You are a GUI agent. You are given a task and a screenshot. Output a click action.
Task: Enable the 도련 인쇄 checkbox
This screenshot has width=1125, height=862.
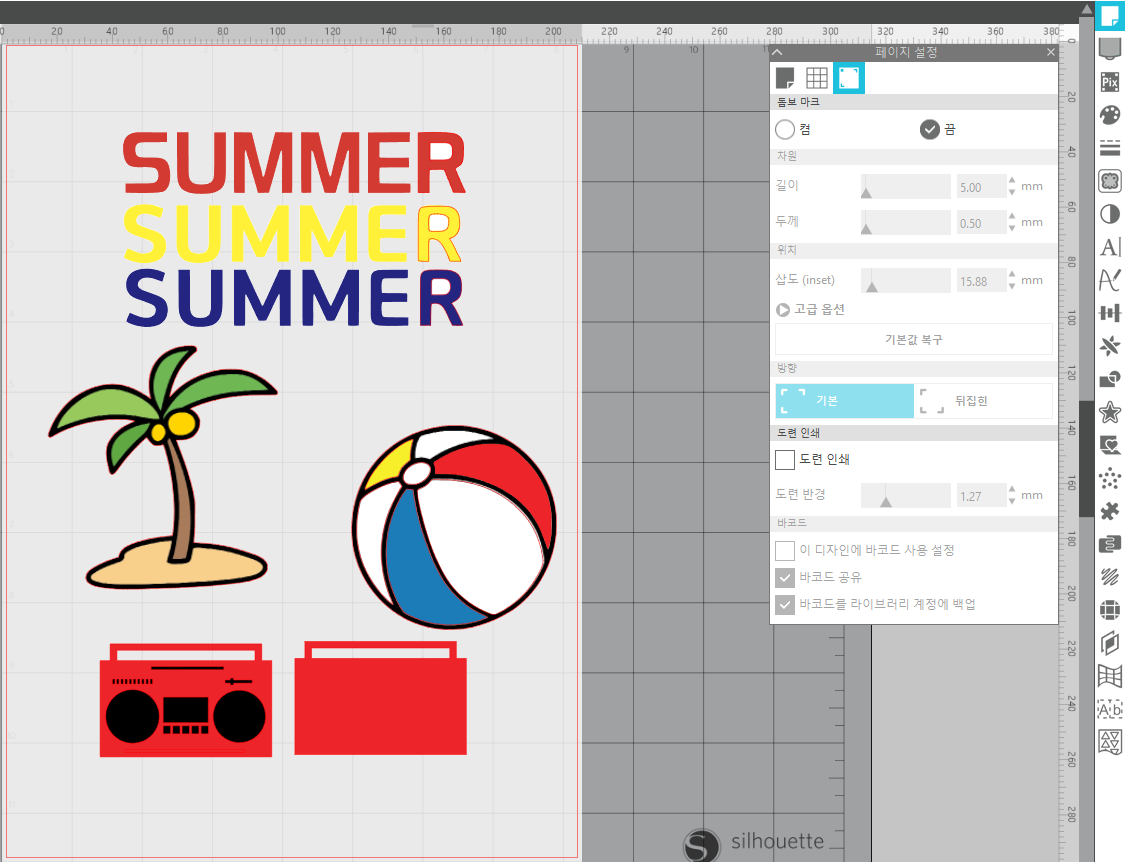785,460
